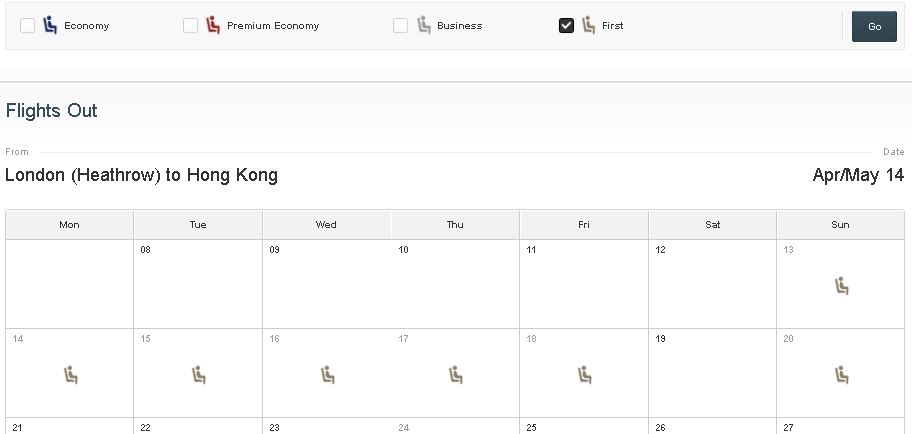Tick the Premium Economy checkbox

[x=190, y=26]
